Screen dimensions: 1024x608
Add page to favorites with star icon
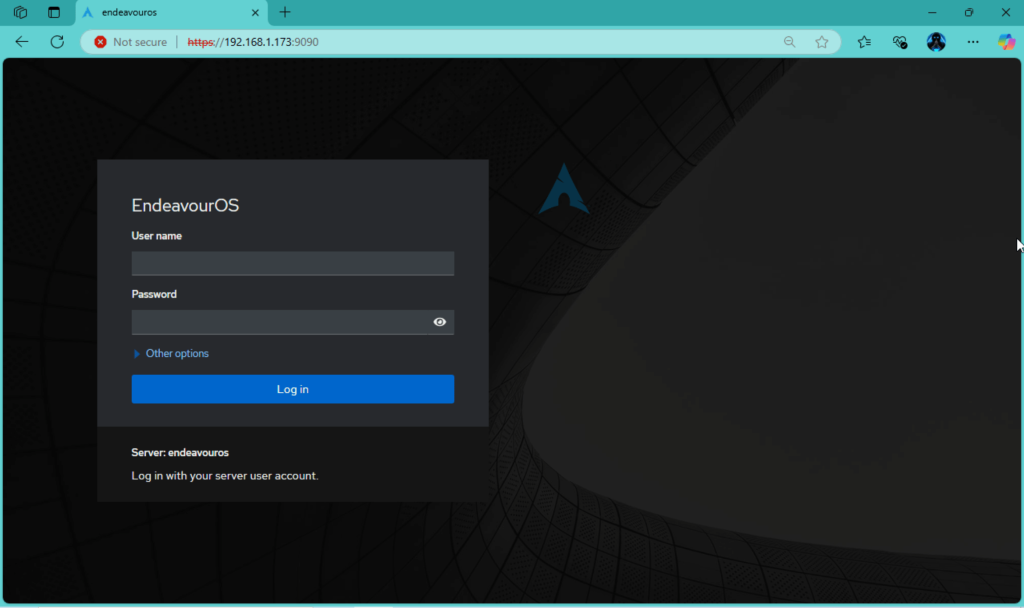[x=822, y=42]
